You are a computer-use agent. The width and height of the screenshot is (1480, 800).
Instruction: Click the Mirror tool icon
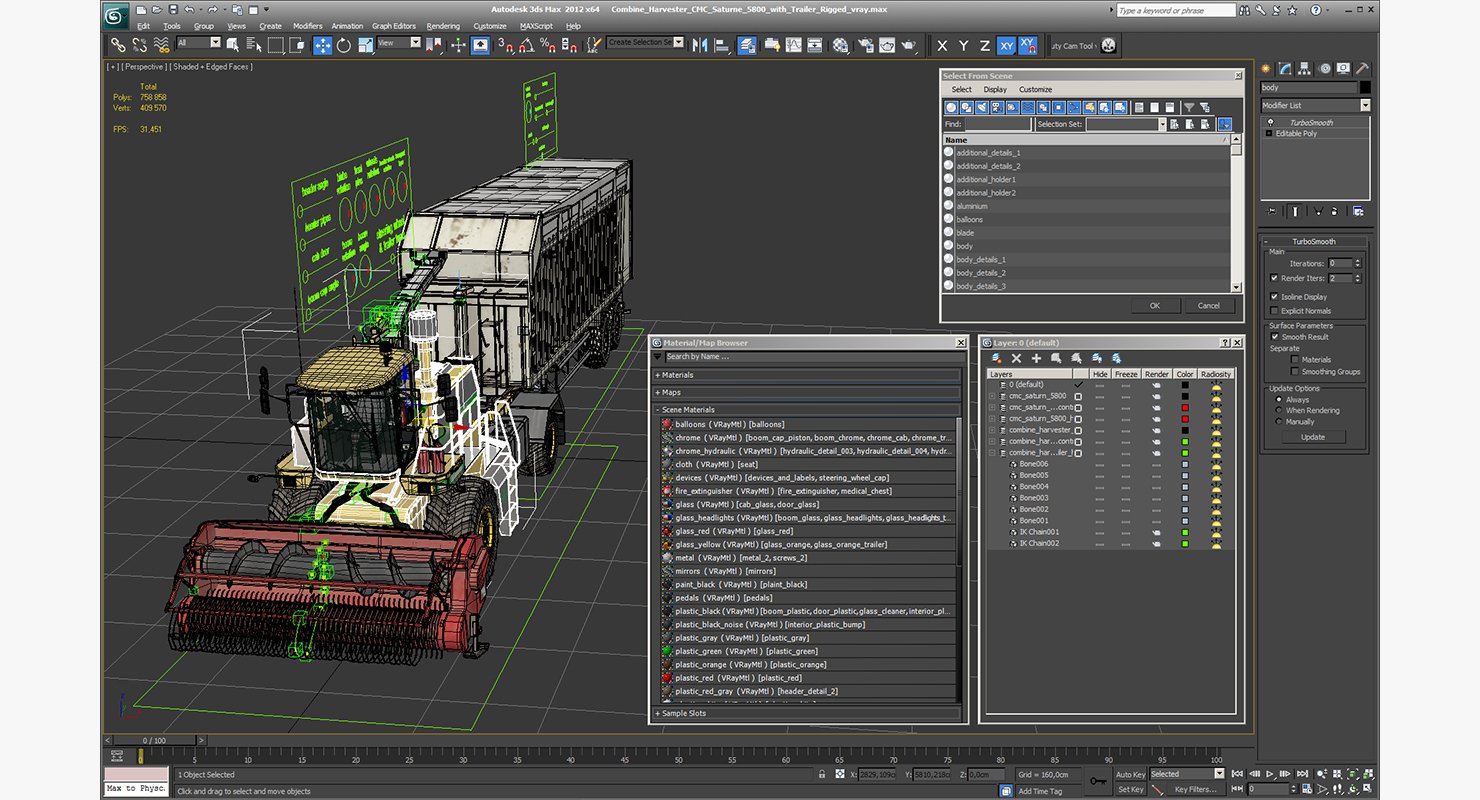coord(700,45)
